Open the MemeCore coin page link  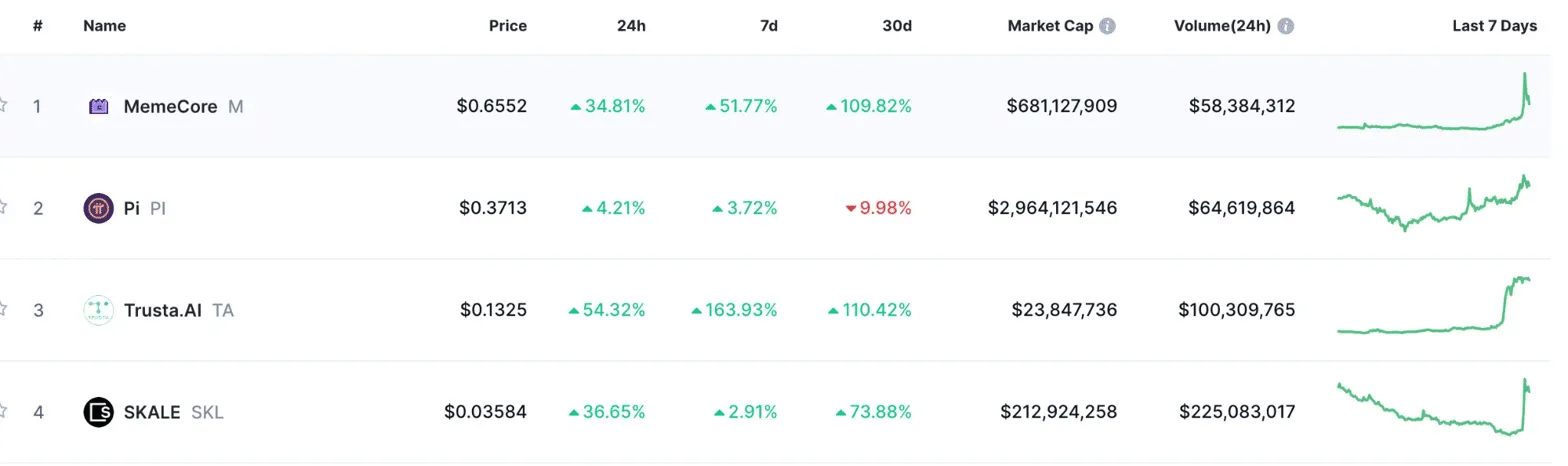coord(170,106)
